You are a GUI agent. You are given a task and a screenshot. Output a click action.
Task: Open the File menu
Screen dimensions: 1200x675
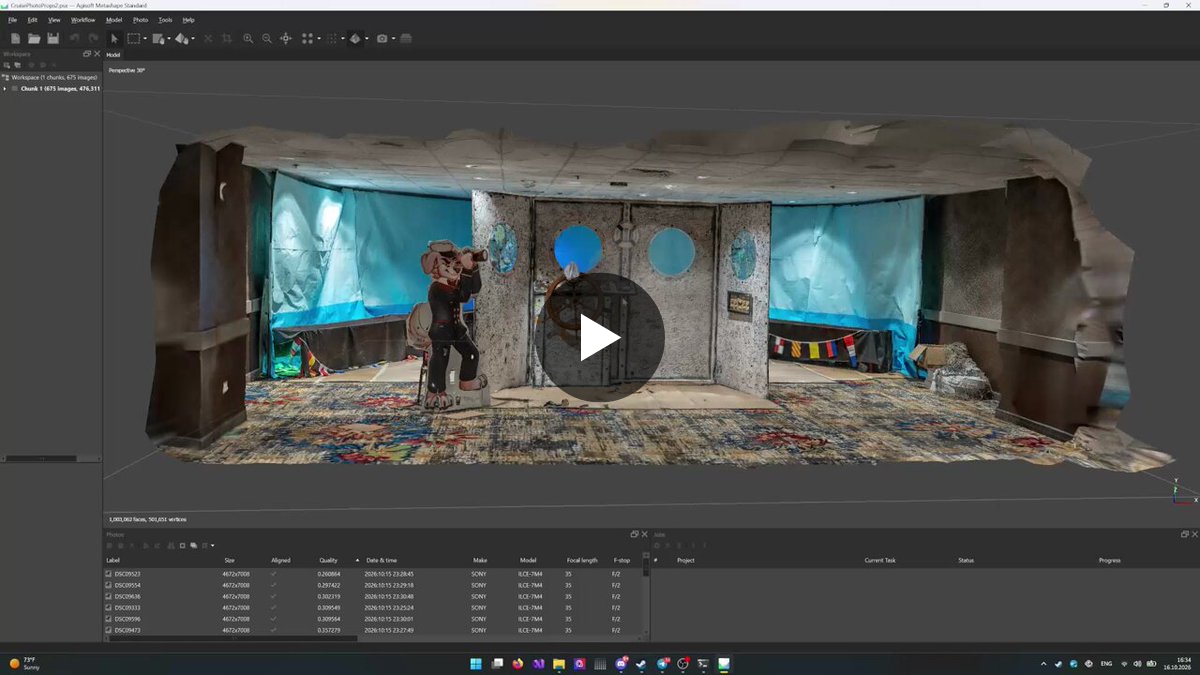coord(13,19)
